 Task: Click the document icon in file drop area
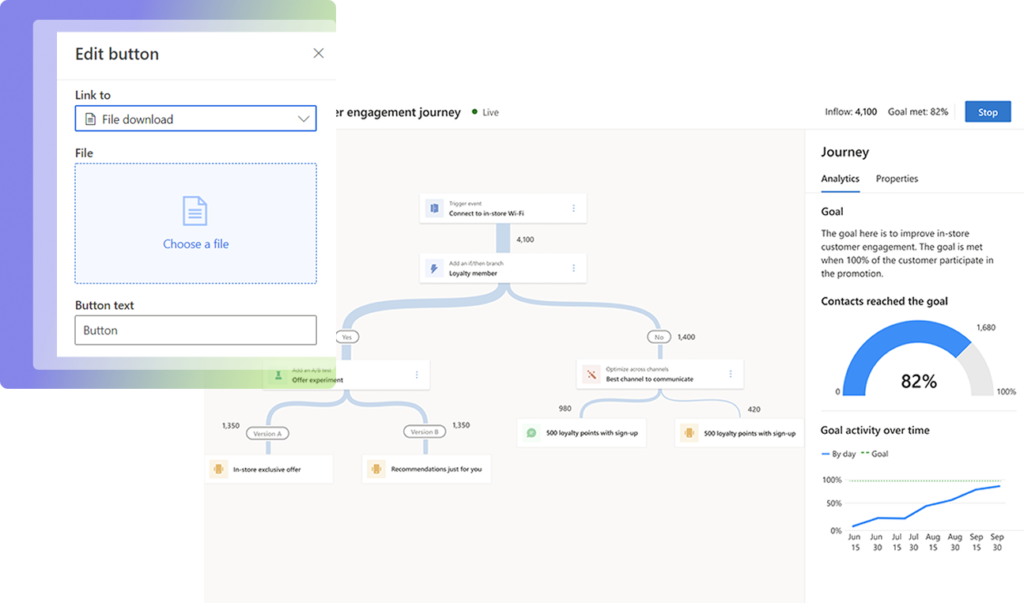pos(195,211)
